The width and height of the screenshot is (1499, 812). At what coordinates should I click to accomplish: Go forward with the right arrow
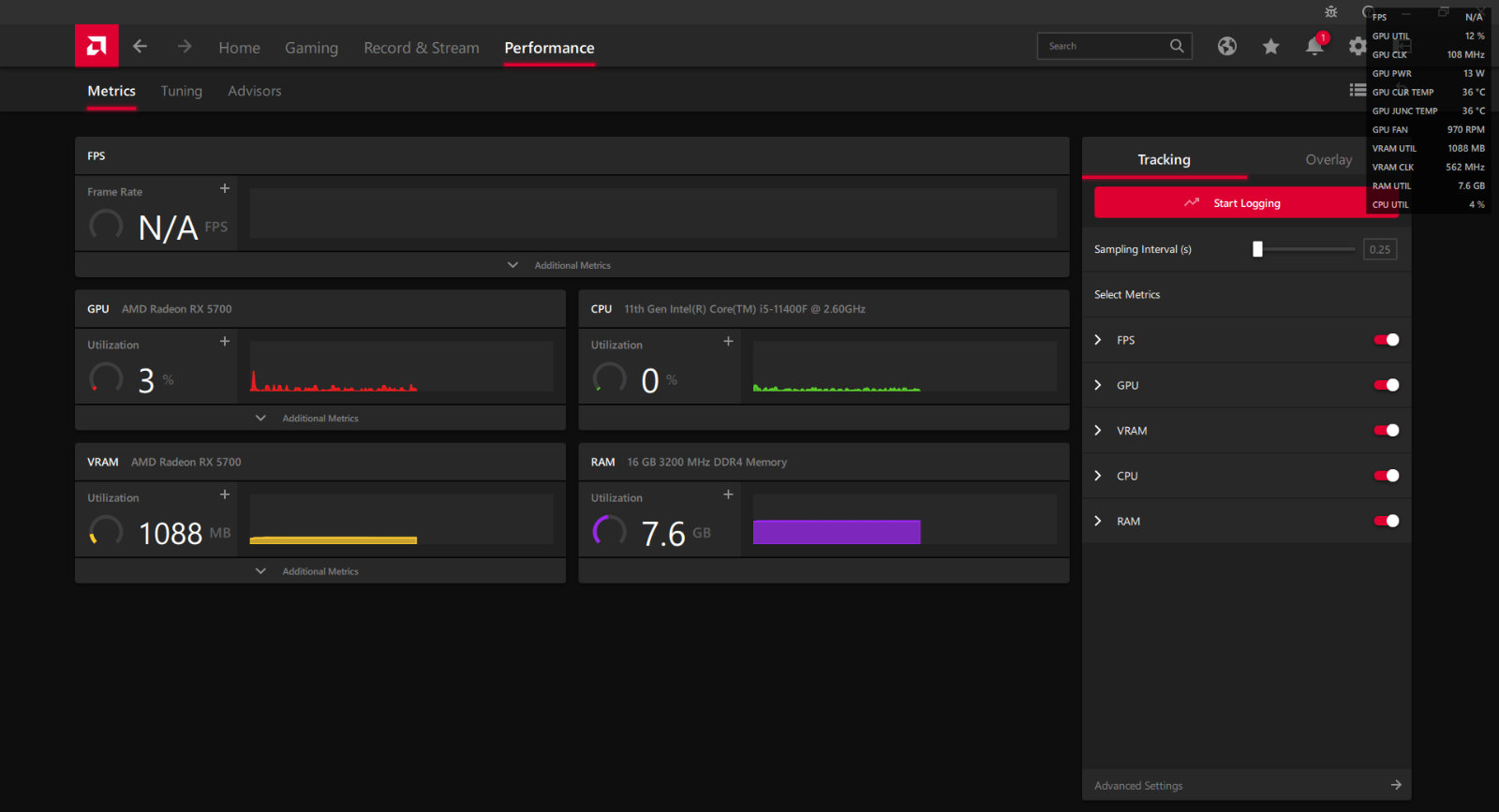pyautogui.click(x=185, y=46)
